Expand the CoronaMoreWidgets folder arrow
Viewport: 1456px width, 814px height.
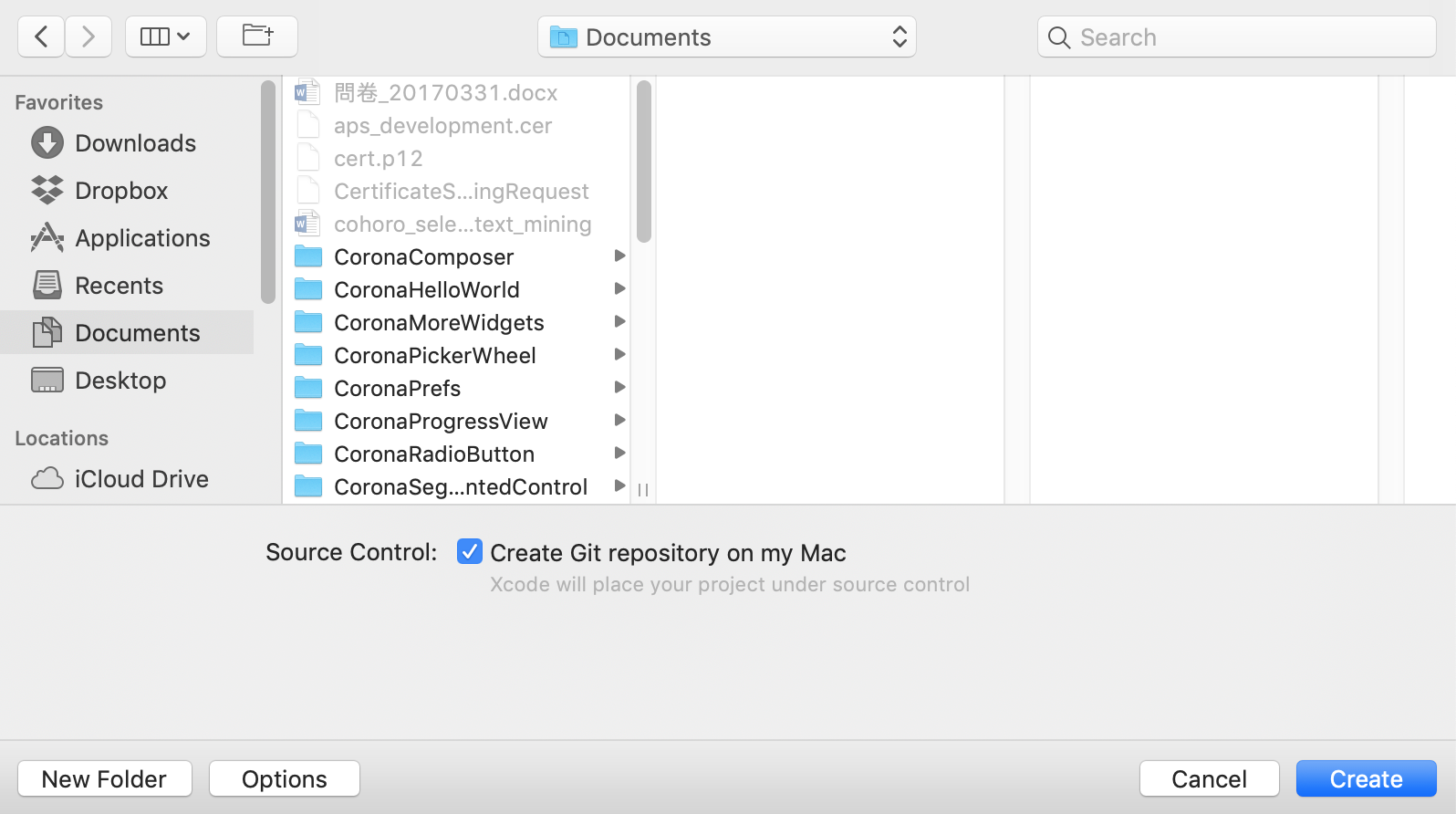pos(619,321)
